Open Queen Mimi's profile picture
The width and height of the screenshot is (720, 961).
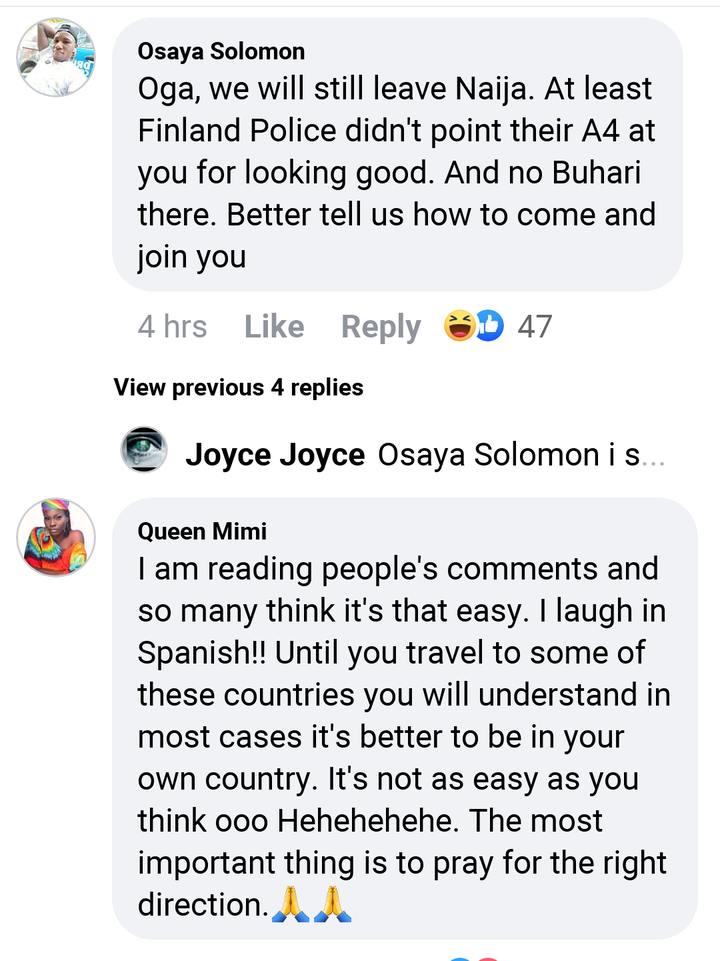[56, 537]
